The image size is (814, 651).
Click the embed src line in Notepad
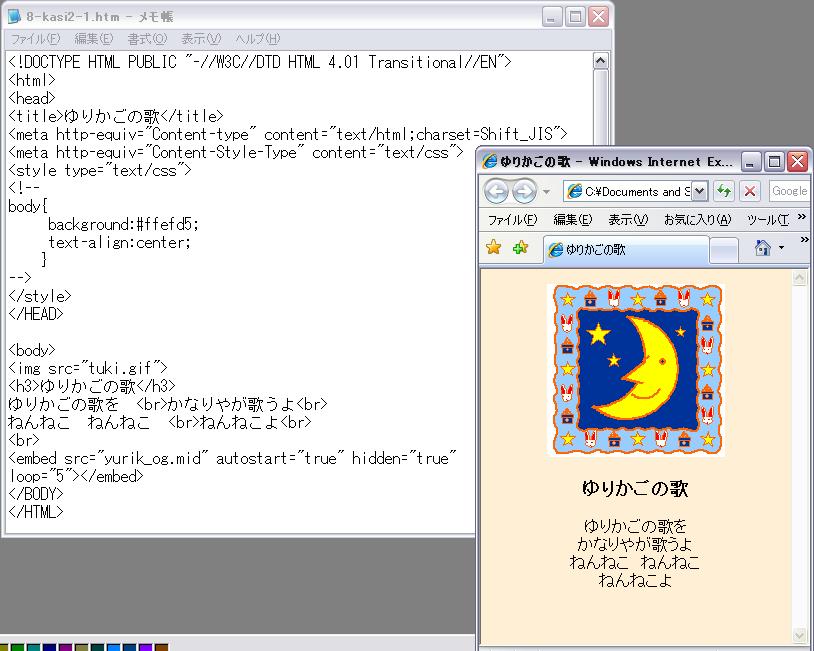pyautogui.click(x=232, y=458)
